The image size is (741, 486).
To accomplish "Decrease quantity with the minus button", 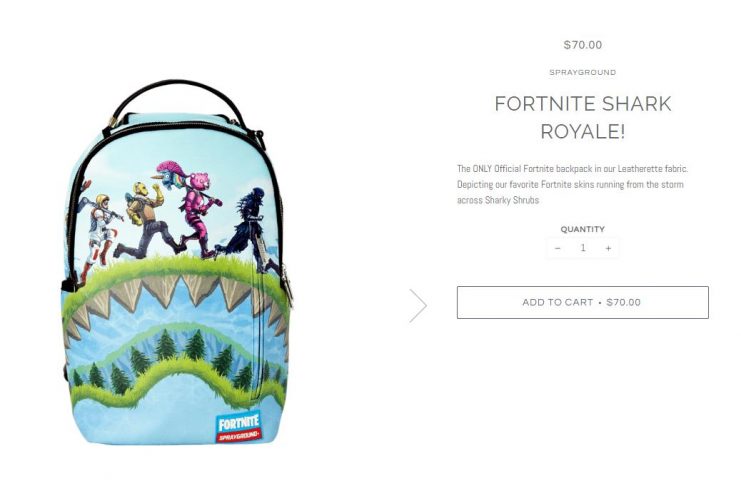I will pyautogui.click(x=558, y=248).
